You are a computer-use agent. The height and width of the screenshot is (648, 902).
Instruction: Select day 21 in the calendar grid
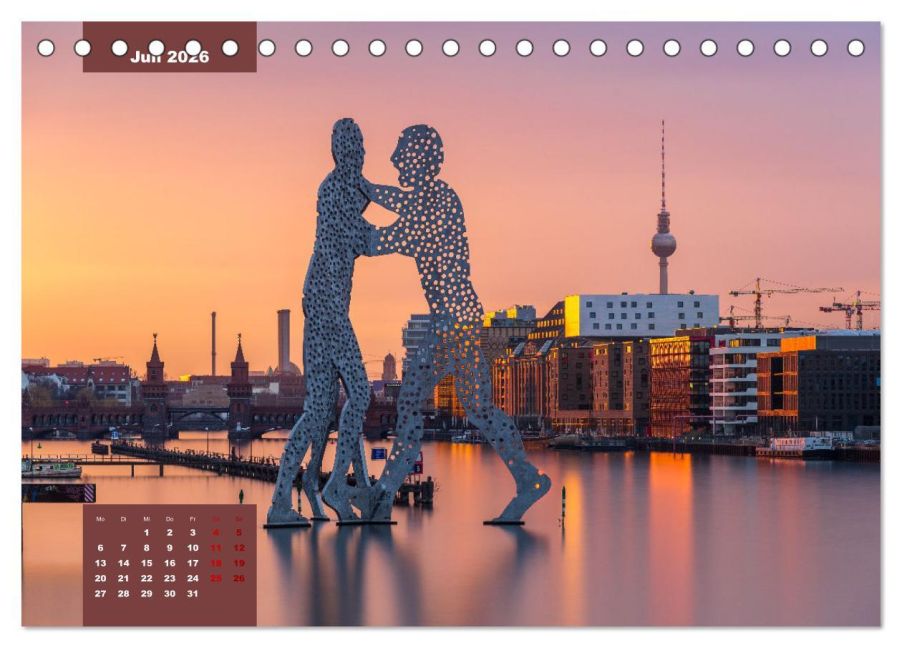pyautogui.click(x=123, y=578)
